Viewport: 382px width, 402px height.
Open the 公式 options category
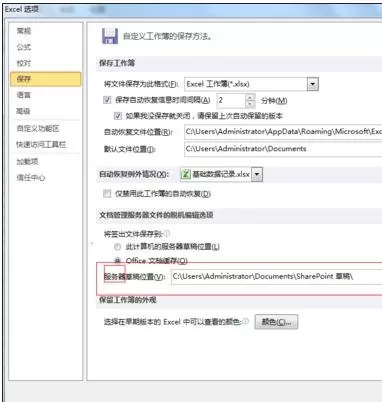pyautogui.click(x=24, y=47)
